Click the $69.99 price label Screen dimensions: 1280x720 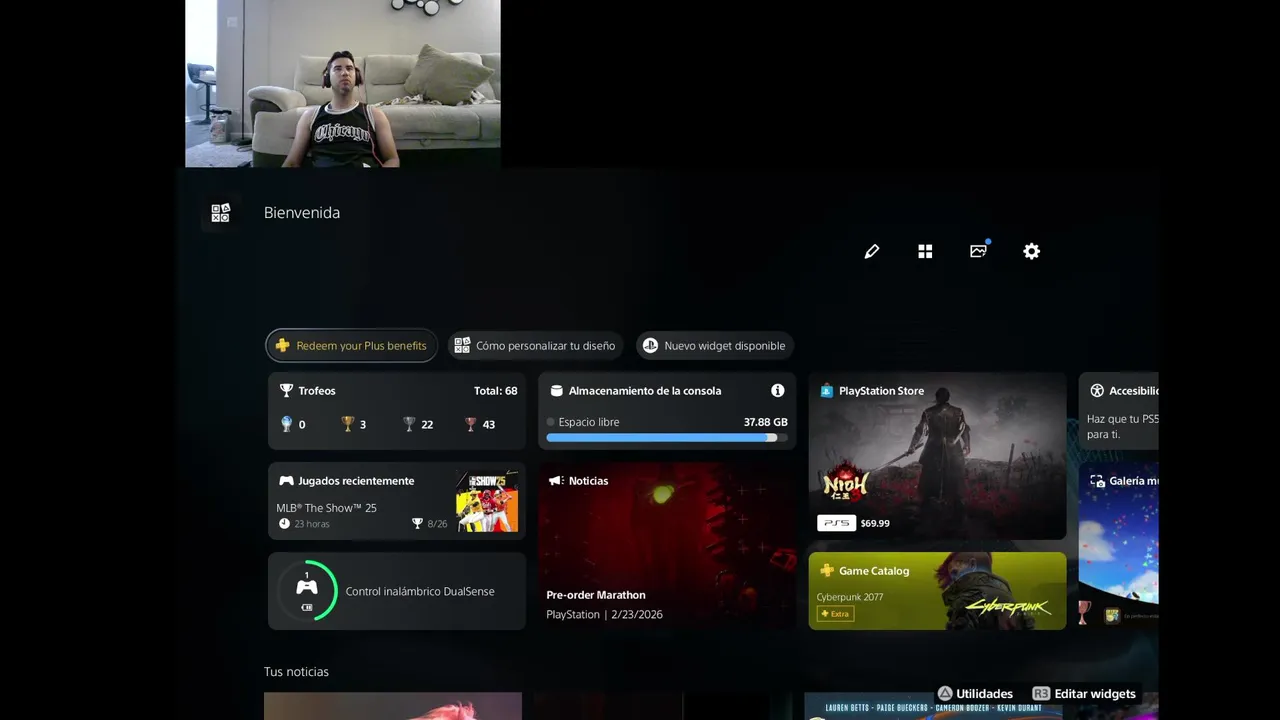pos(875,523)
